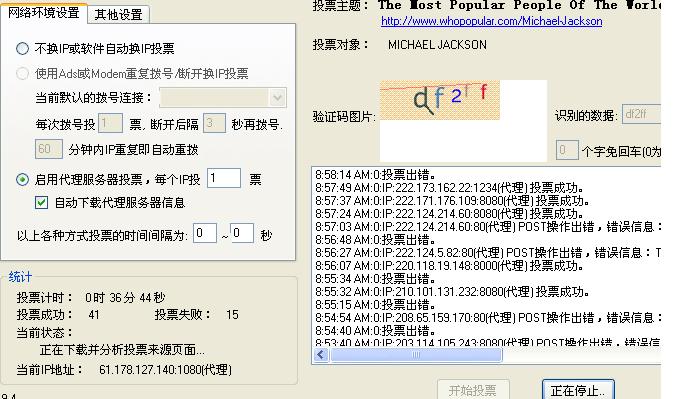
Task: Select 不换IP或软件自动换IP投票 radio option
Action: tap(23, 48)
